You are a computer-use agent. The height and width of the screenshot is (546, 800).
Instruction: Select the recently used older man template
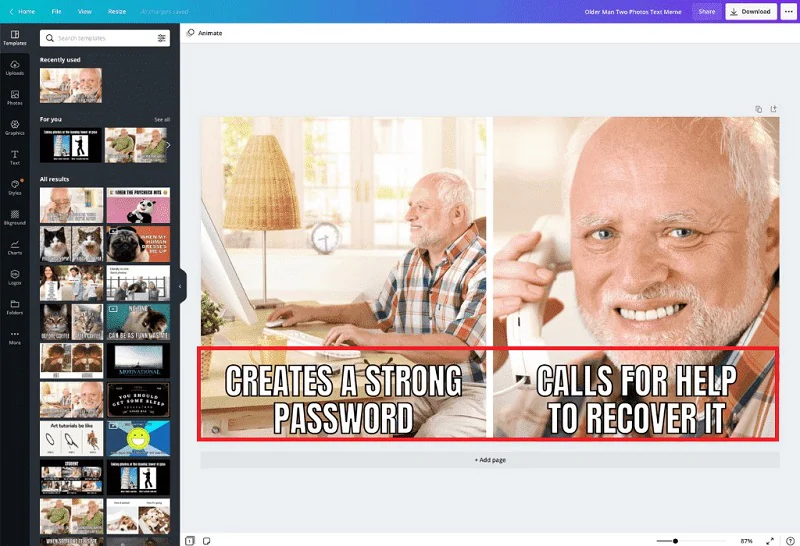(71, 85)
